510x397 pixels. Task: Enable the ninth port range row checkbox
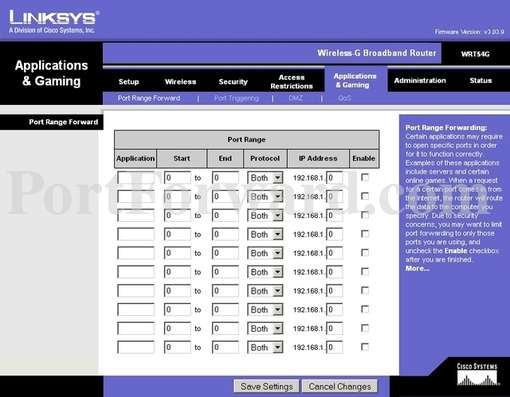(365, 328)
